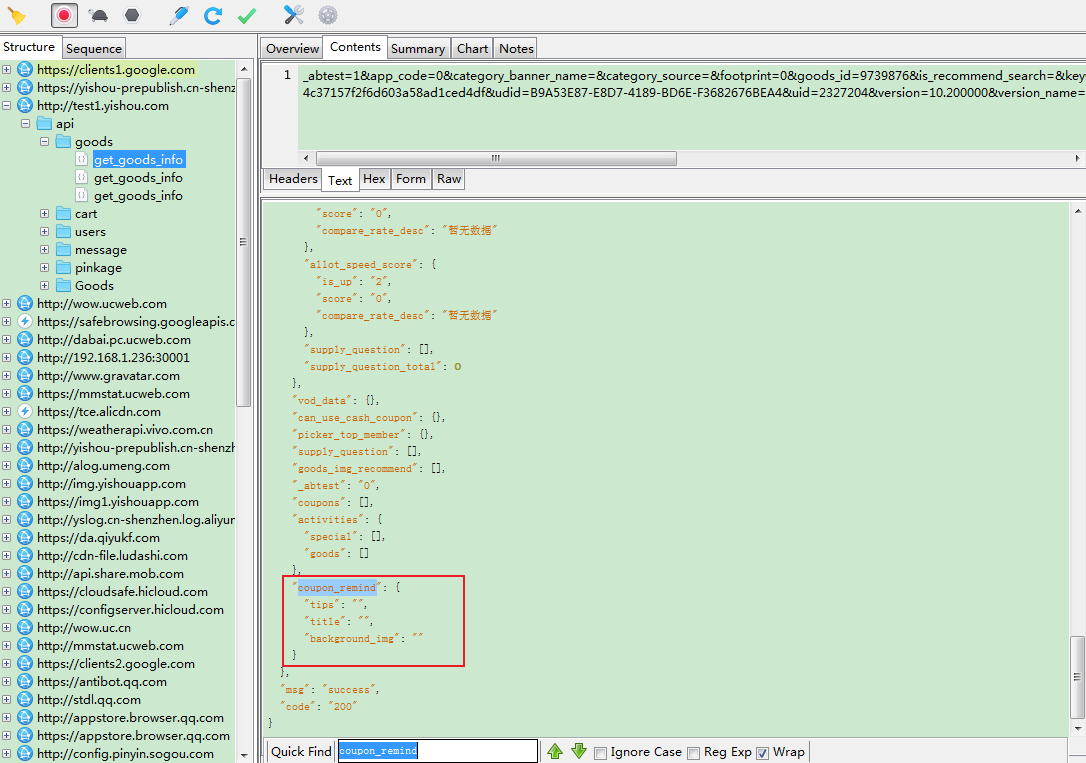
Task: Click the request pane horizontal scrollbar thumb
Action: tap(496, 159)
